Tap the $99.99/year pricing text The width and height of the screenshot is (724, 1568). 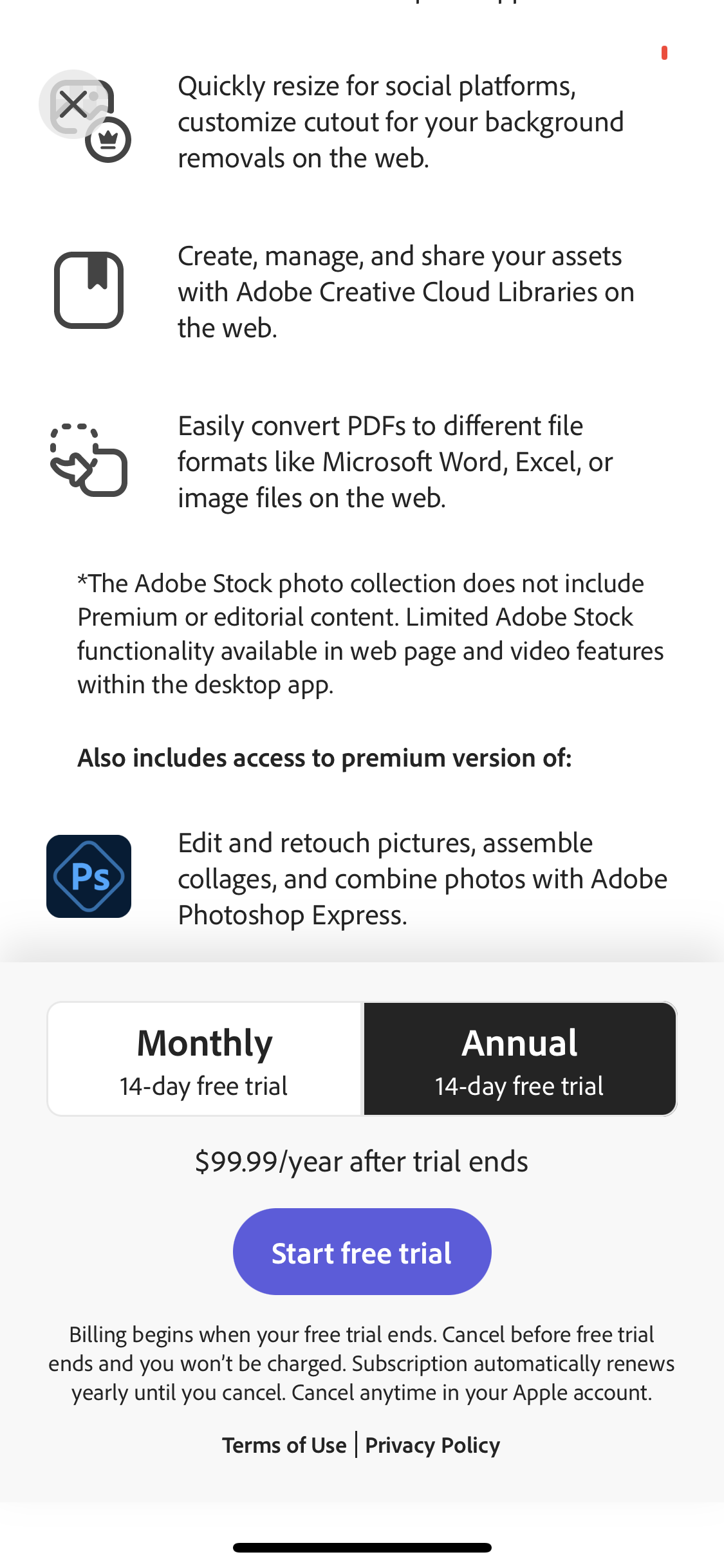pyautogui.click(x=362, y=1161)
